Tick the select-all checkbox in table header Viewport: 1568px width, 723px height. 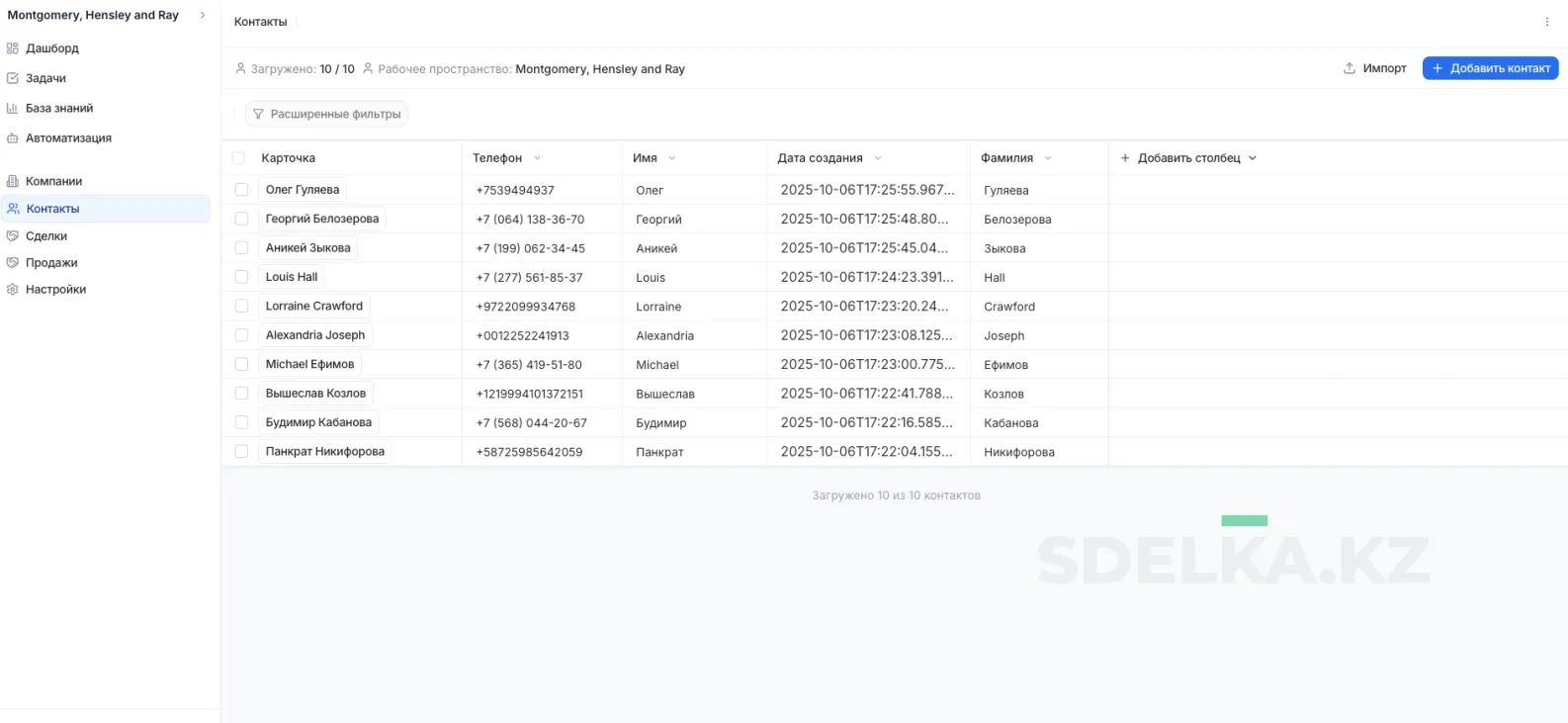pyautogui.click(x=238, y=158)
